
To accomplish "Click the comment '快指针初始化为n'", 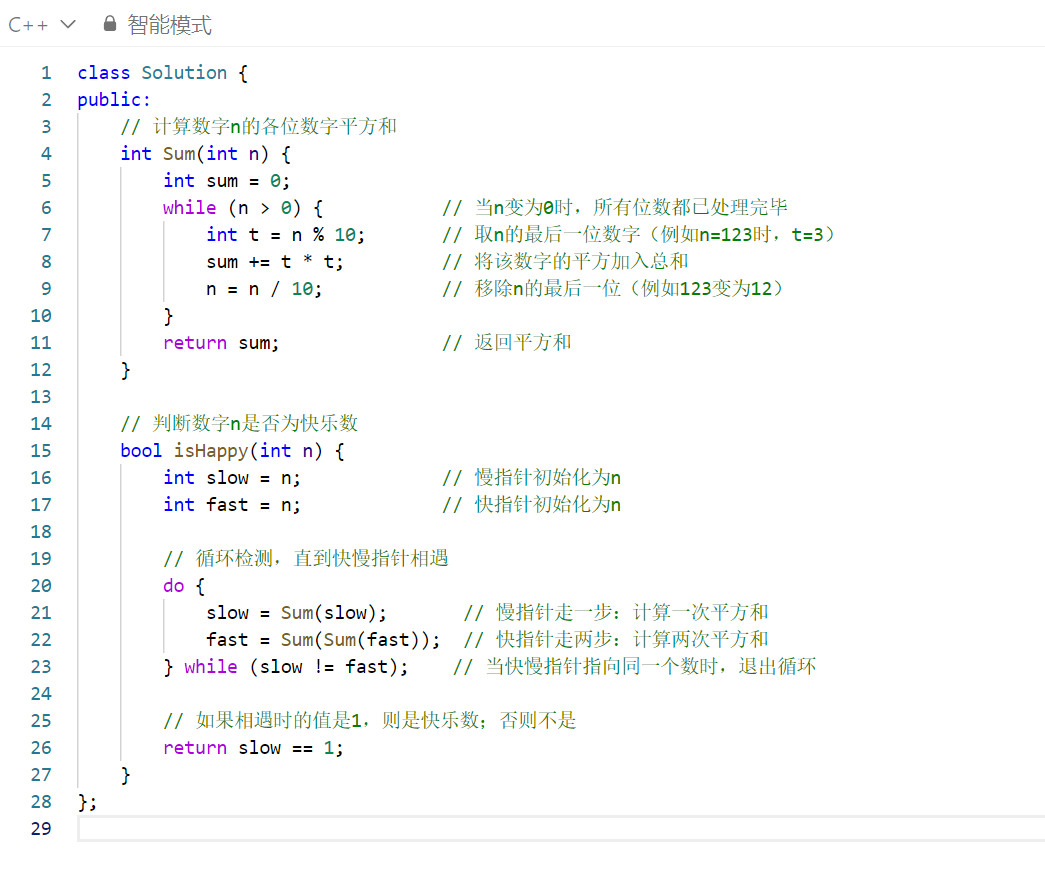I will point(548,504).
